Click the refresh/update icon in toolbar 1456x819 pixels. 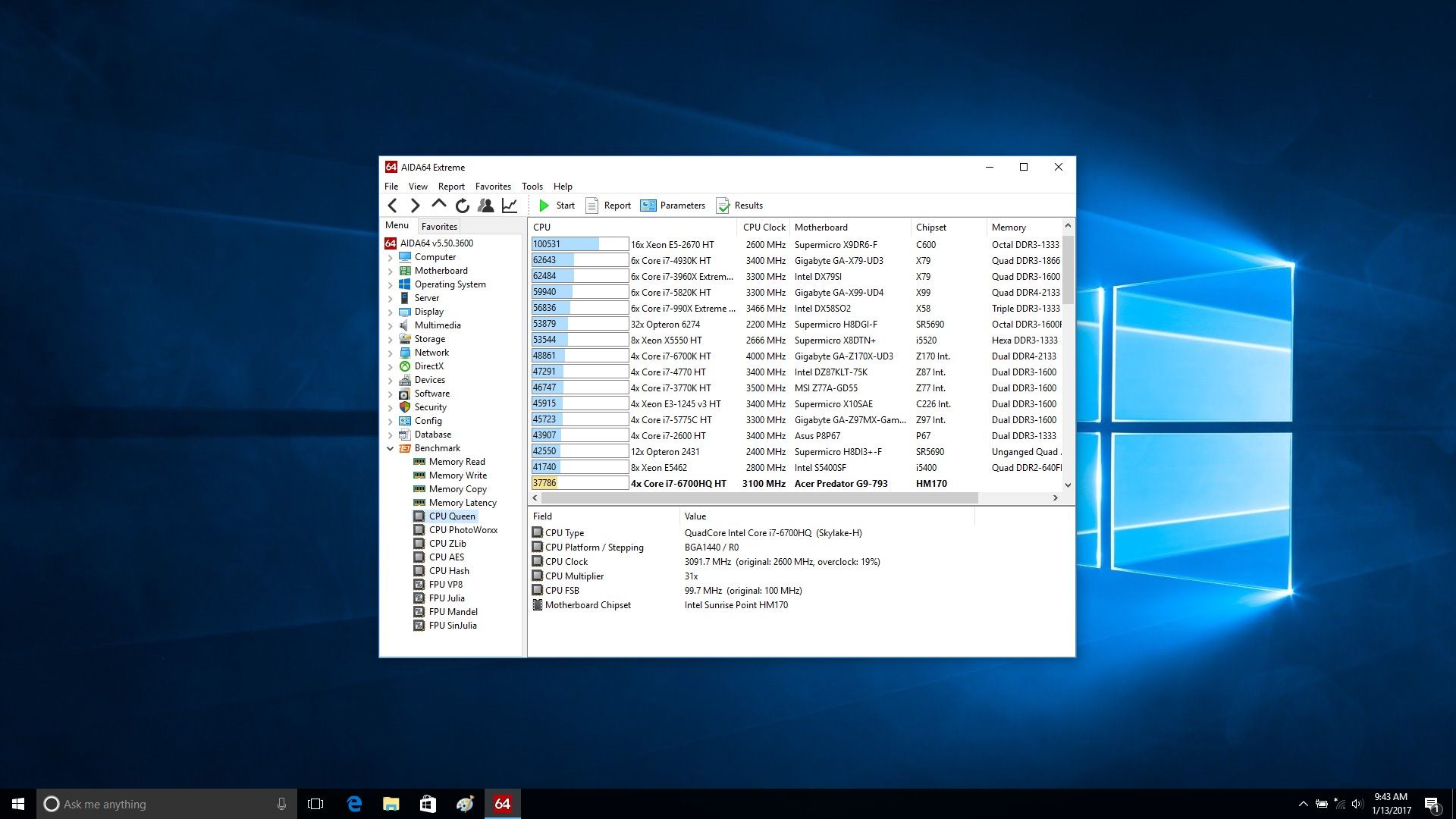[x=462, y=205]
